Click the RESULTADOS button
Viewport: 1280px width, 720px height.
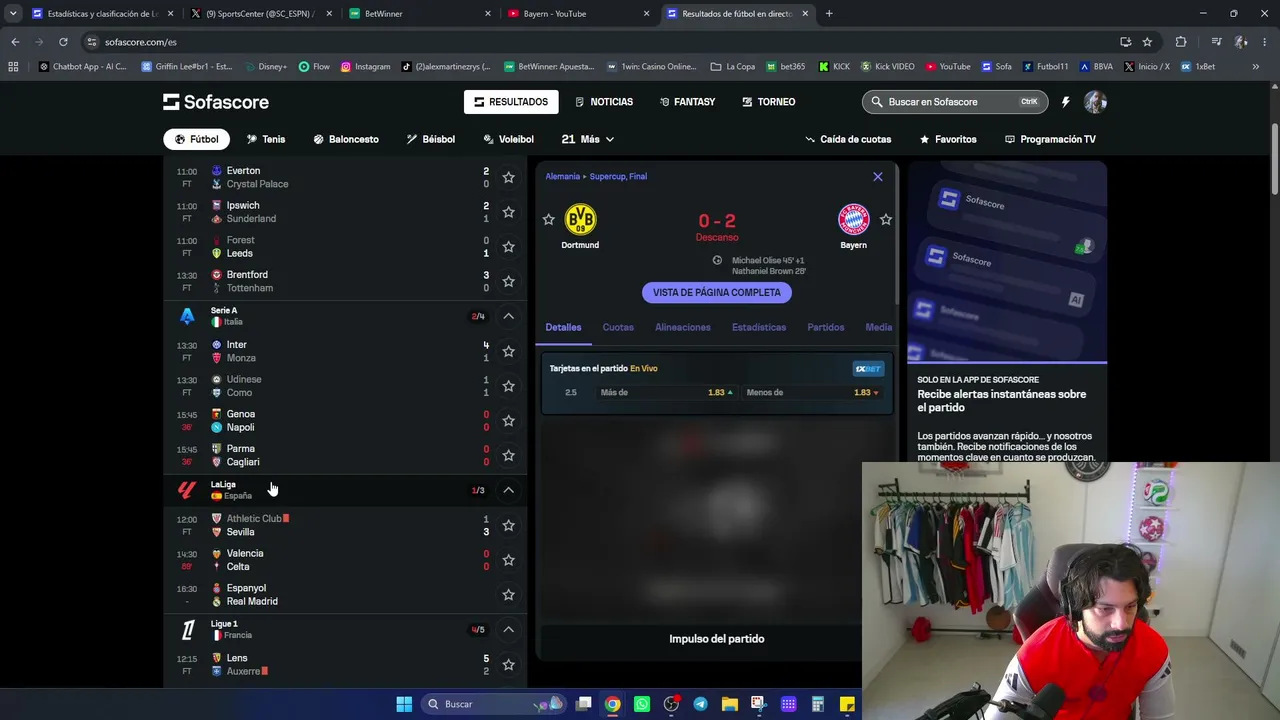tap(511, 102)
